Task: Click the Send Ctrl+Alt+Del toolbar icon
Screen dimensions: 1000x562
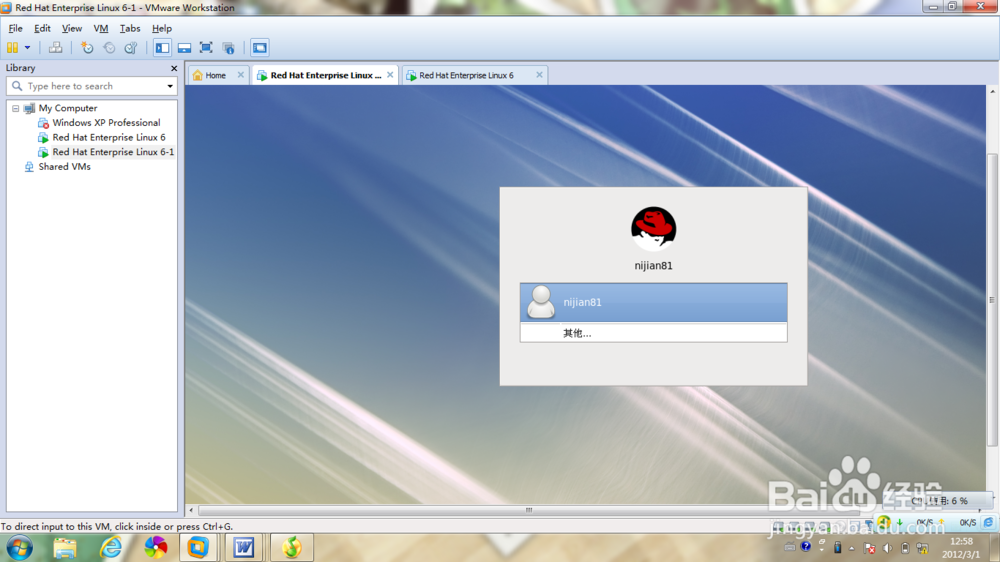Action: 55,48
